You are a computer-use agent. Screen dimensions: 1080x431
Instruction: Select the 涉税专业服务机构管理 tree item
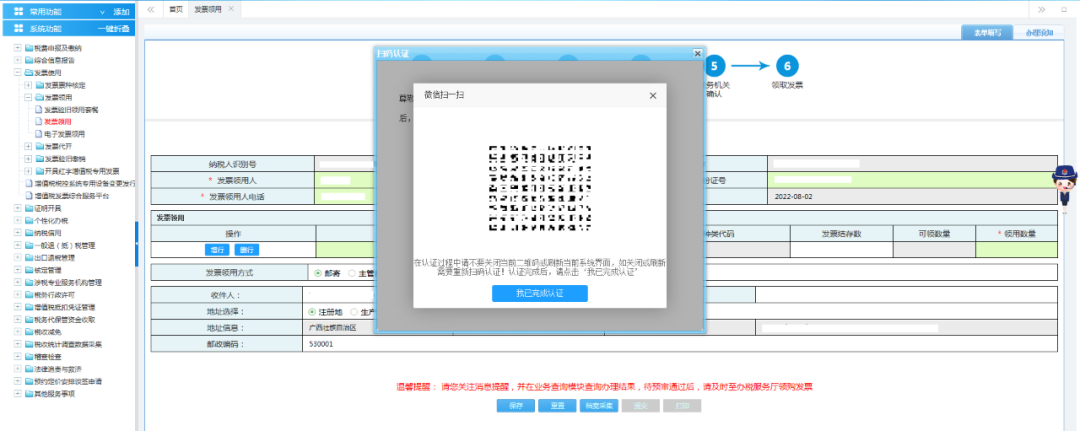(x=68, y=282)
